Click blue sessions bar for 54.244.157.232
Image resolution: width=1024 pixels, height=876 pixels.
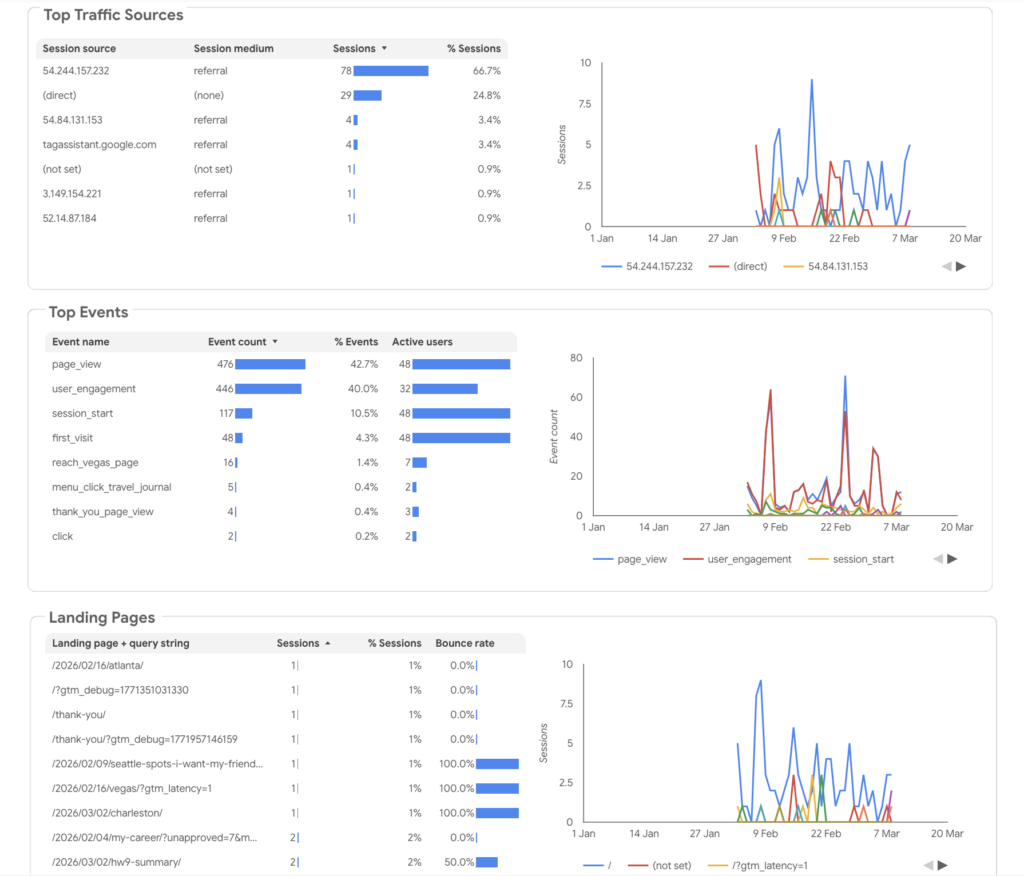(x=391, y=71)
